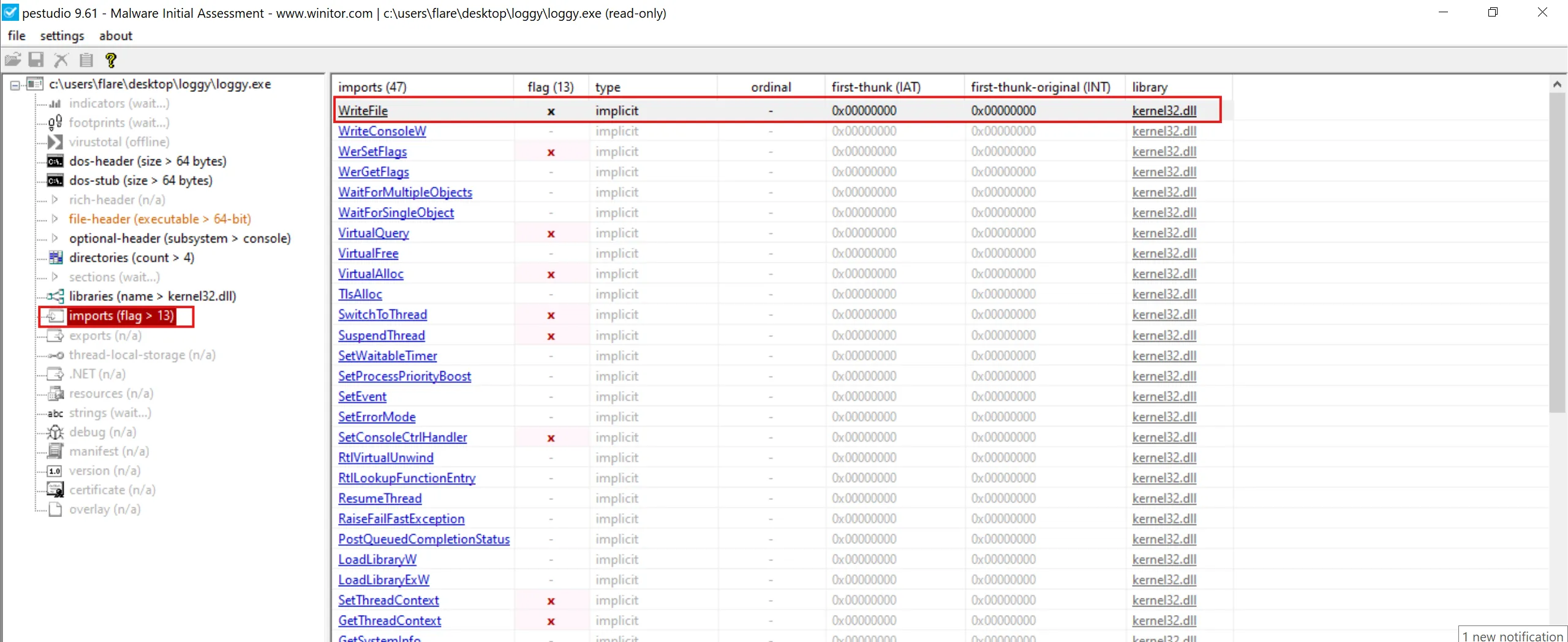Expand the optional-header tree node arrow
1568x642 pixels.
tap(55, 238)
